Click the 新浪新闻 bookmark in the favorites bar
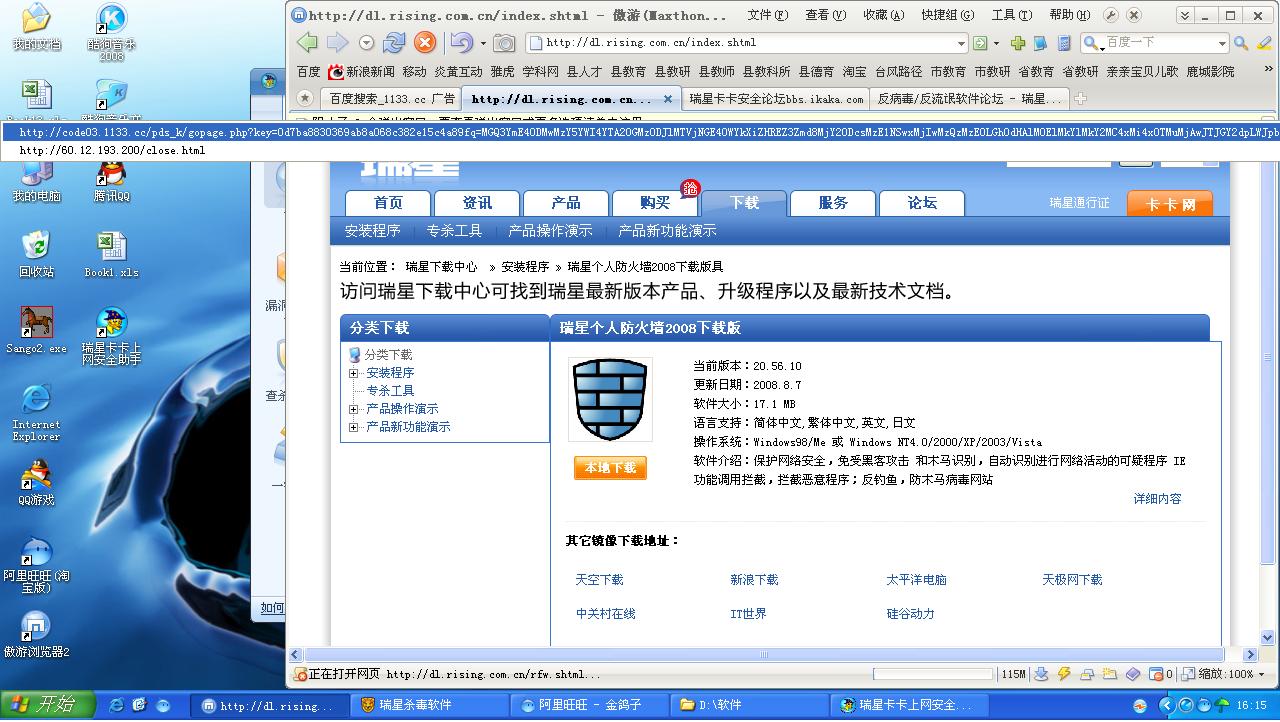 coord(361,72)
